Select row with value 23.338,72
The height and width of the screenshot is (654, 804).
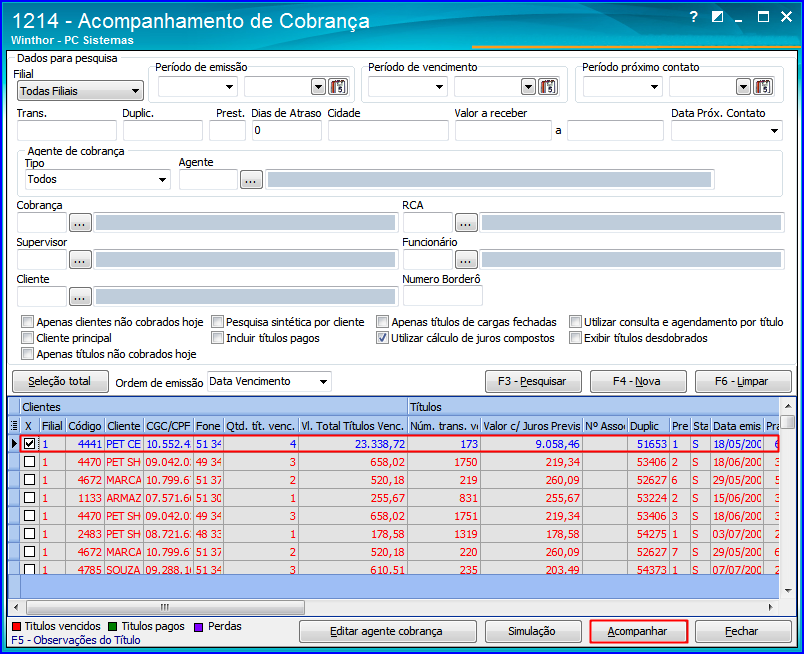400,444
